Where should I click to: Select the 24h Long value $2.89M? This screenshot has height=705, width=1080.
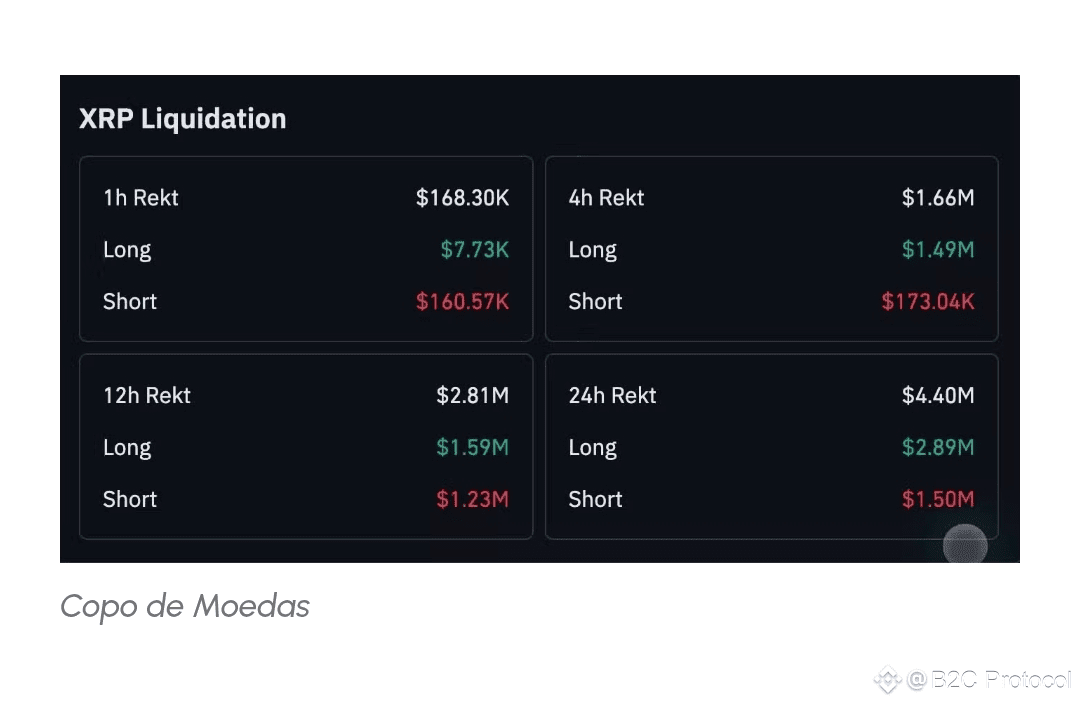(937, 448)
